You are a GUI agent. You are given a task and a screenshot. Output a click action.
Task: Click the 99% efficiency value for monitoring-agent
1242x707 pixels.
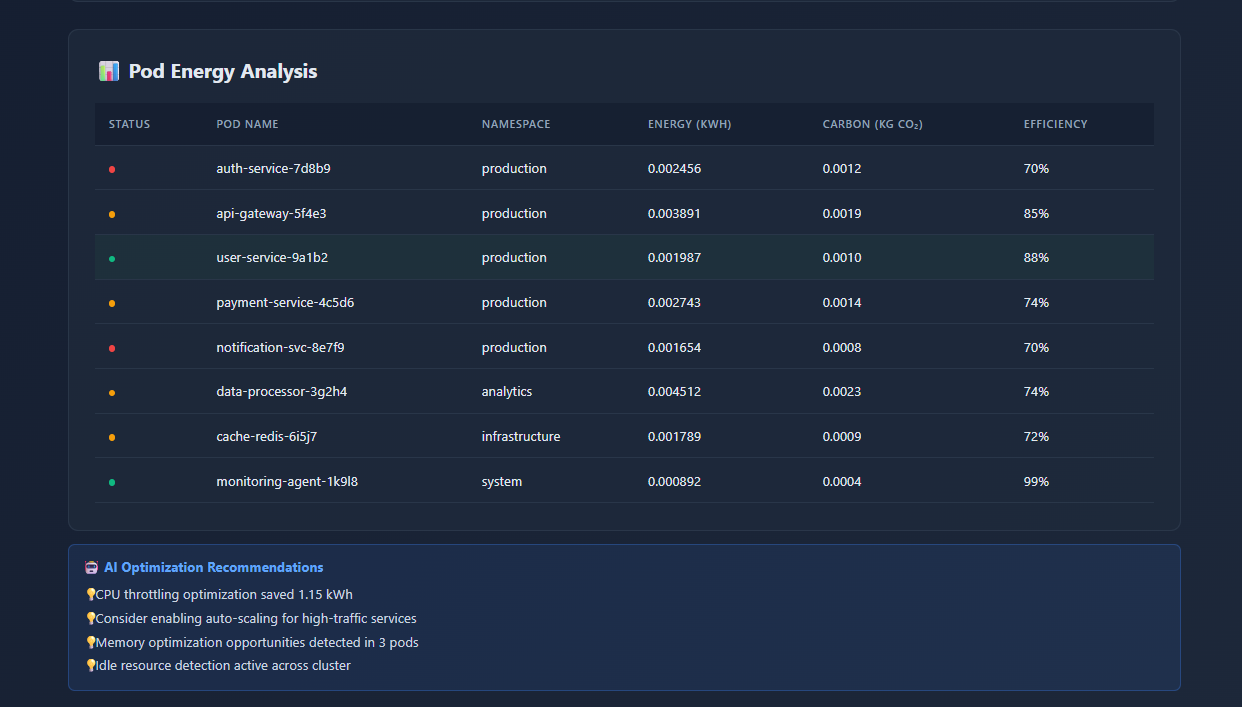(x=1036, y=482)
